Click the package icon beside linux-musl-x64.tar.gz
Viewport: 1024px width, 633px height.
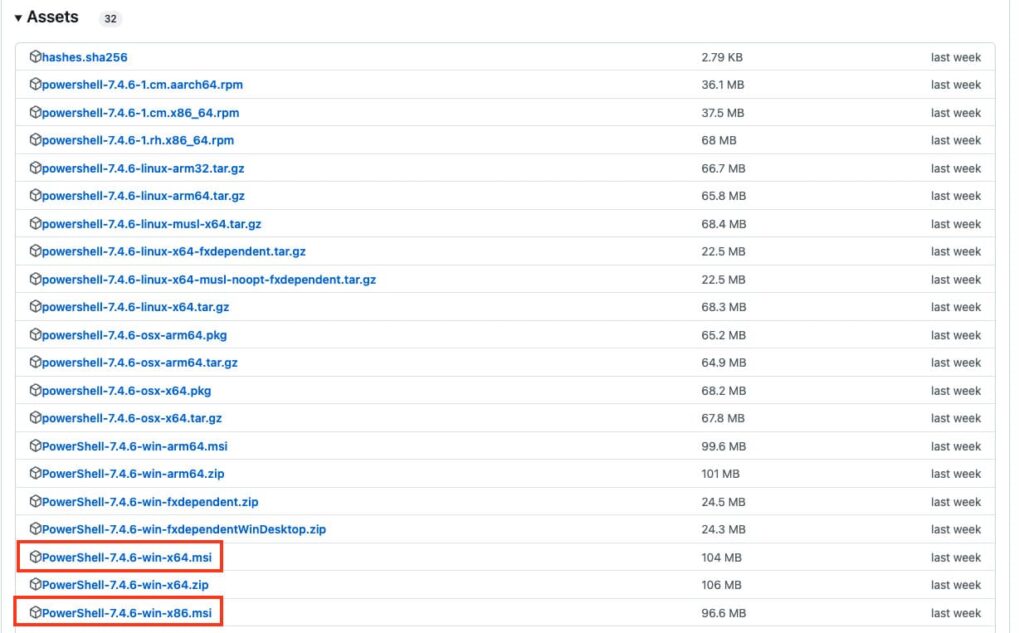click(35, 223)
